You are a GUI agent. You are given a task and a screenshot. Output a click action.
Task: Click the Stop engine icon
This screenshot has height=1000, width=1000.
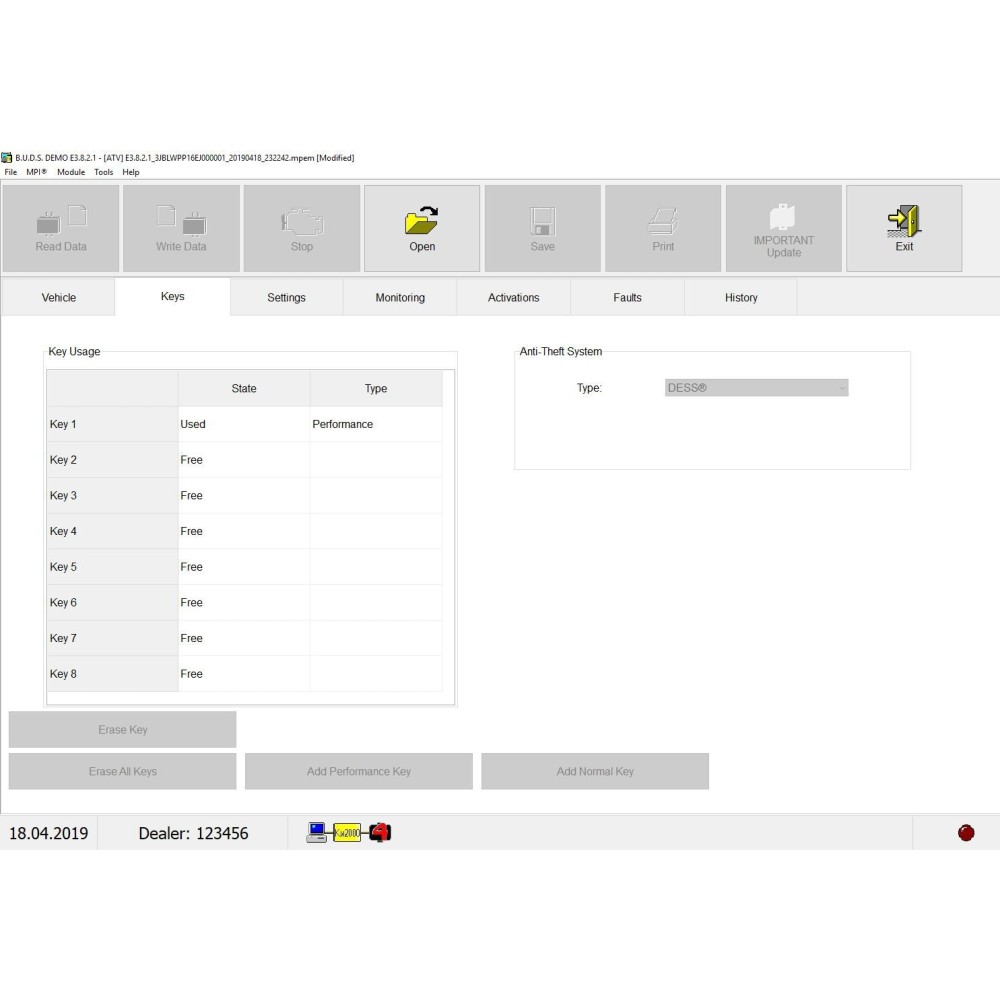pos(301,221)
